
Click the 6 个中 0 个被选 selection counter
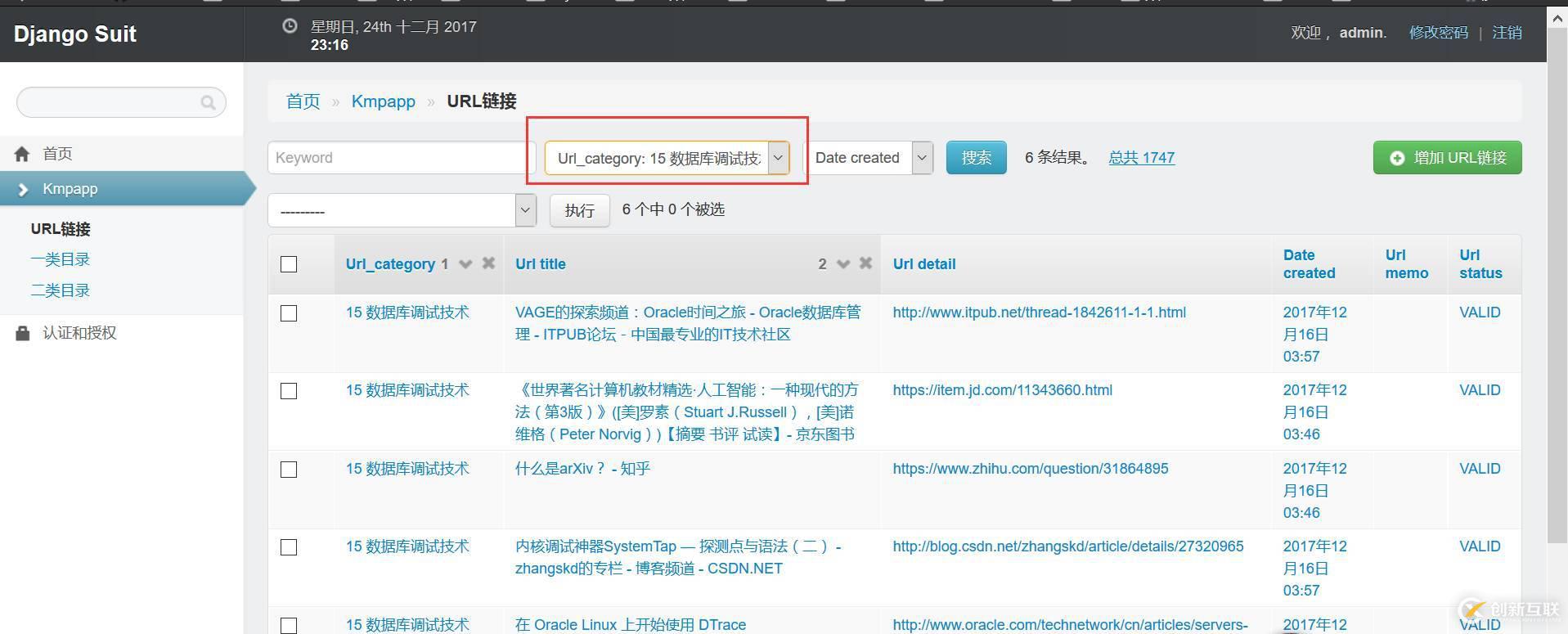(x=673, y=209)
